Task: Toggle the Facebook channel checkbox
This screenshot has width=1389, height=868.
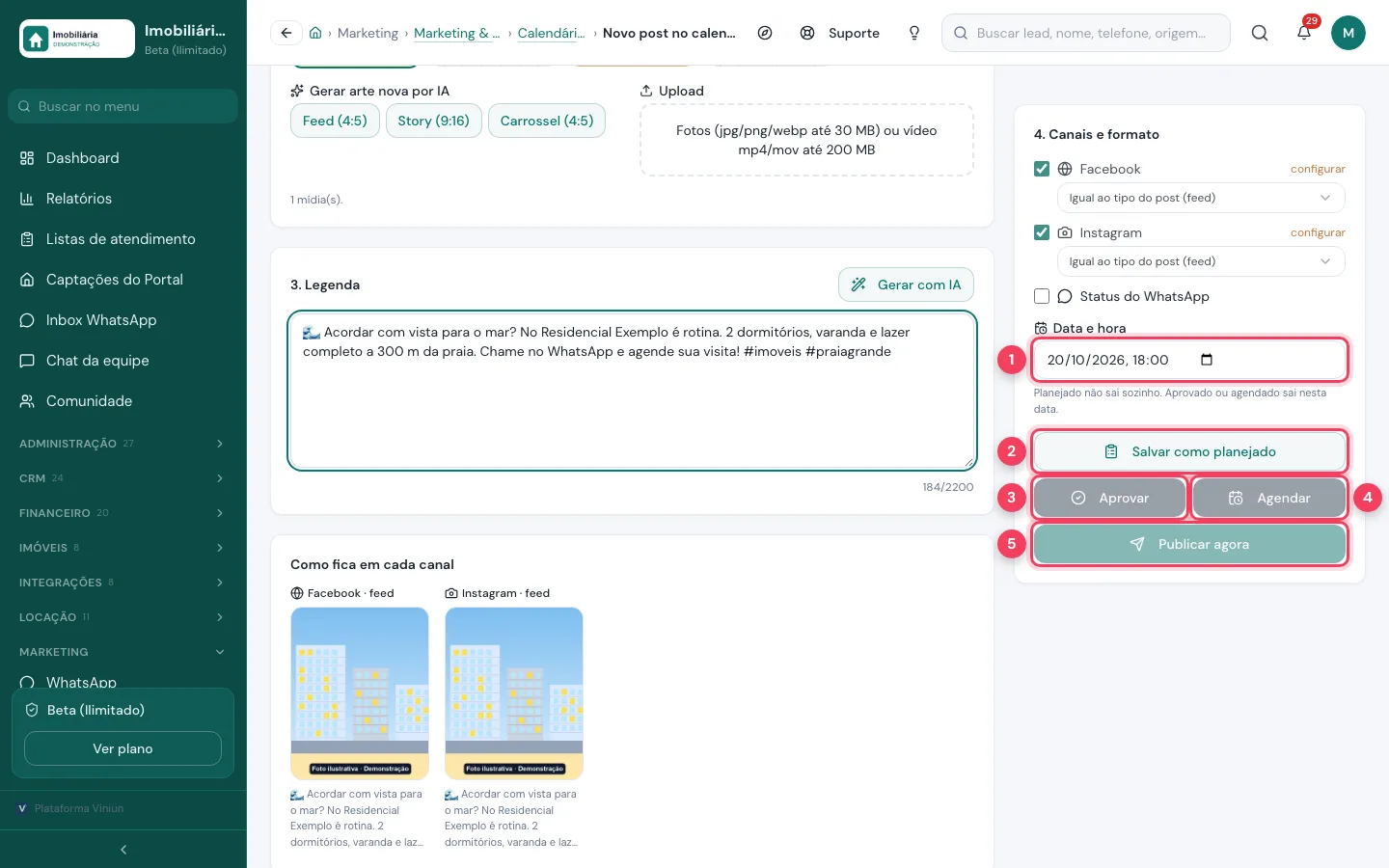Action: pyautogui.click(x=1042, y=169)
